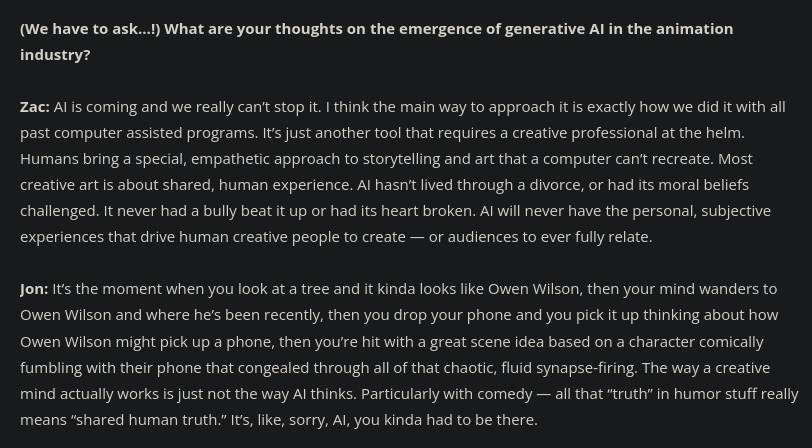
Task: Click the word "challenged." in Zac's answer
Action: pos(59,211)
